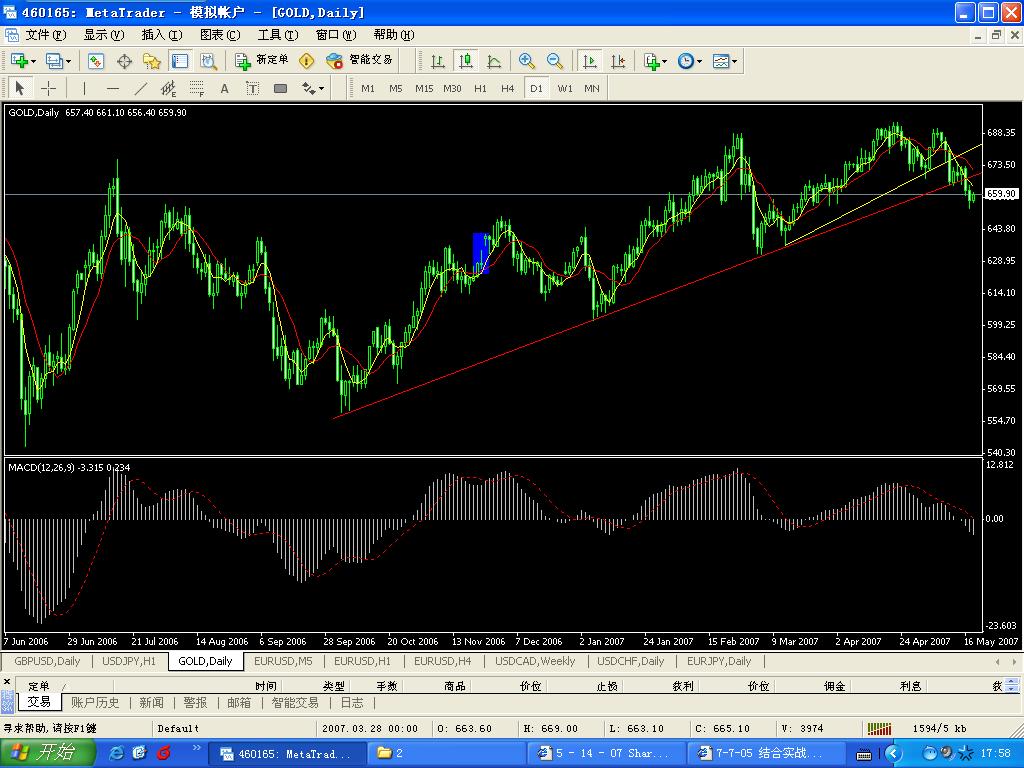
Task: Click the 开始 Start button
Action: (47, 753)
